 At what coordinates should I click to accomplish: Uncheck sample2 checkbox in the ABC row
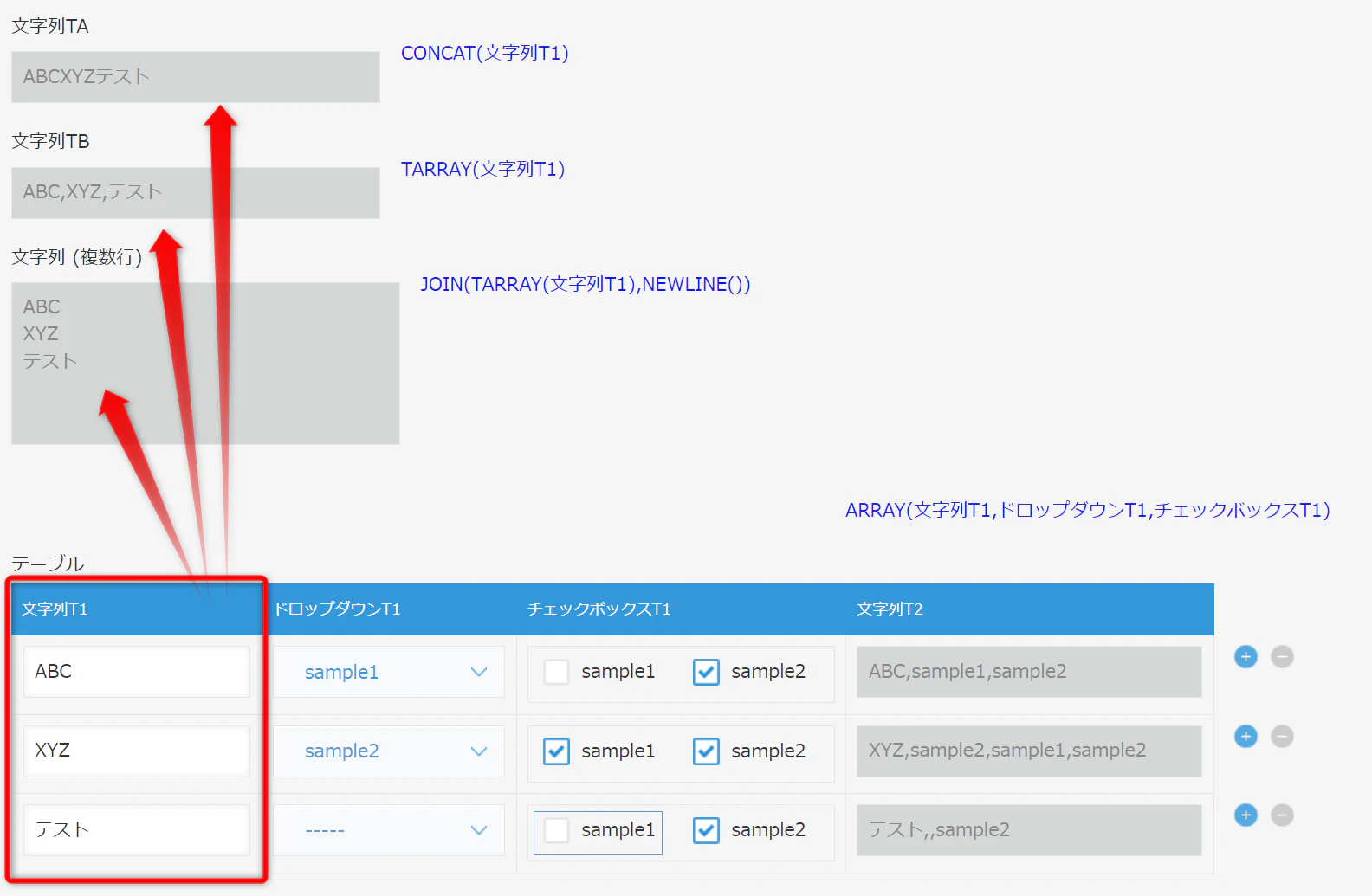point(706,672)
